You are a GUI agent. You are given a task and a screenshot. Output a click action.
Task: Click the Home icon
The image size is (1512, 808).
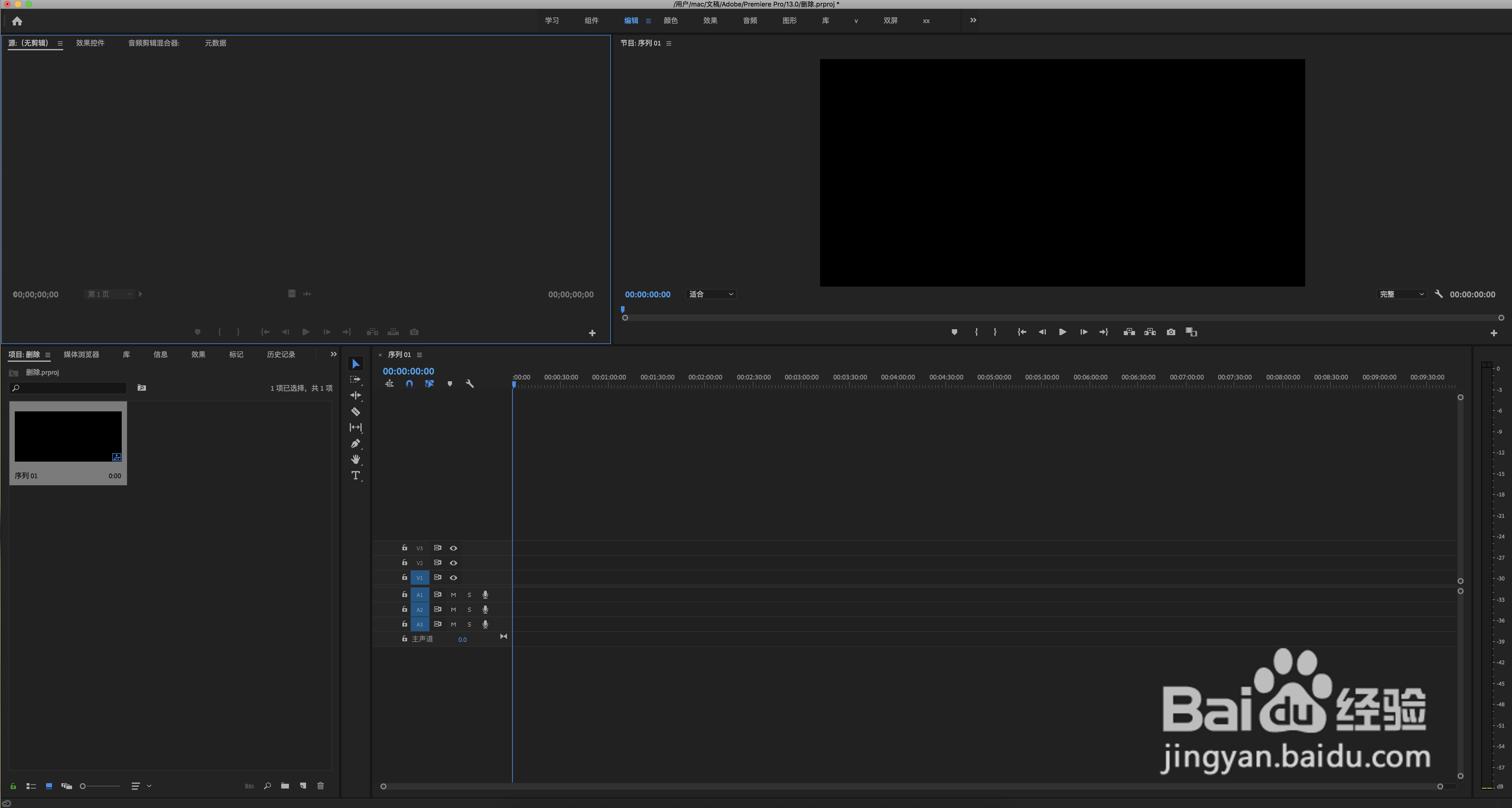(x=17, y=21)
